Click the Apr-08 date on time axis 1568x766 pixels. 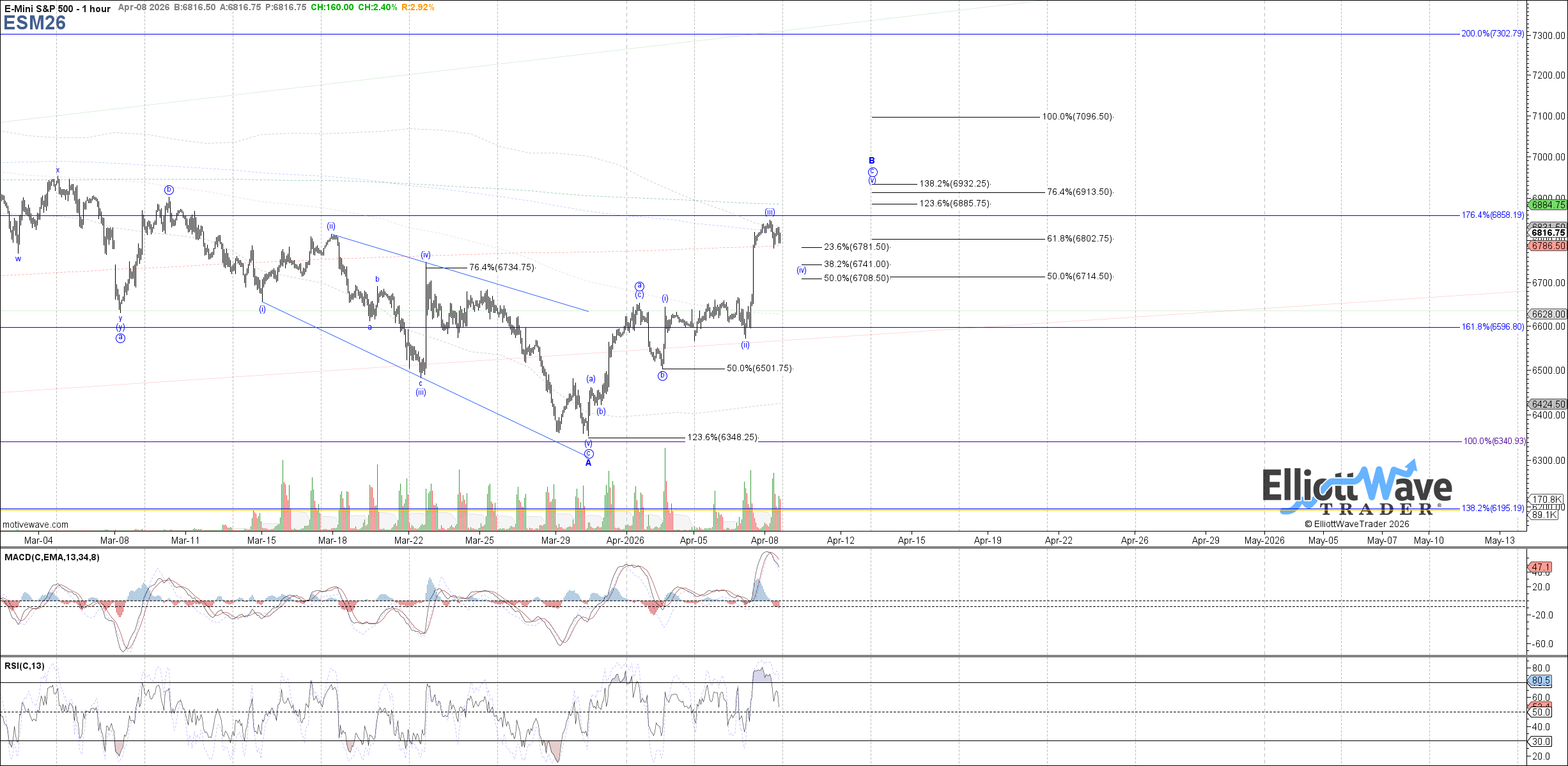765,540
